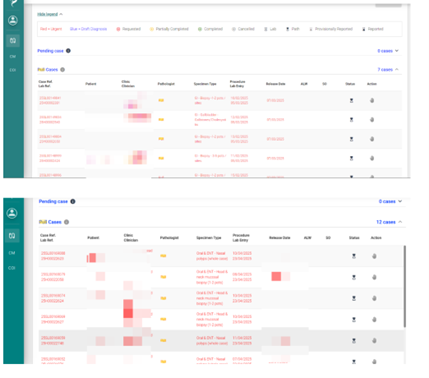Click 'Blue = Draft Diagnosis' legend text

(88, 29)
